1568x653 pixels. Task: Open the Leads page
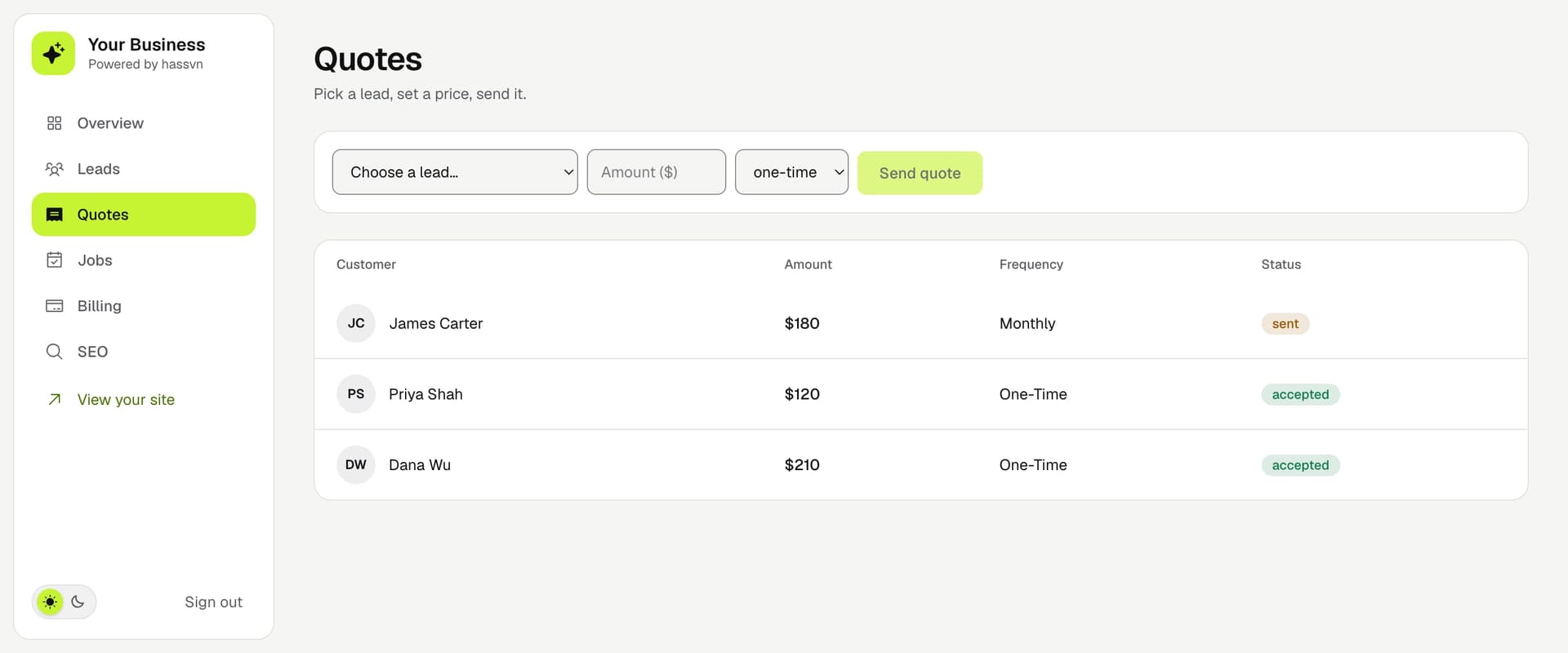click(x=144, y=169)
